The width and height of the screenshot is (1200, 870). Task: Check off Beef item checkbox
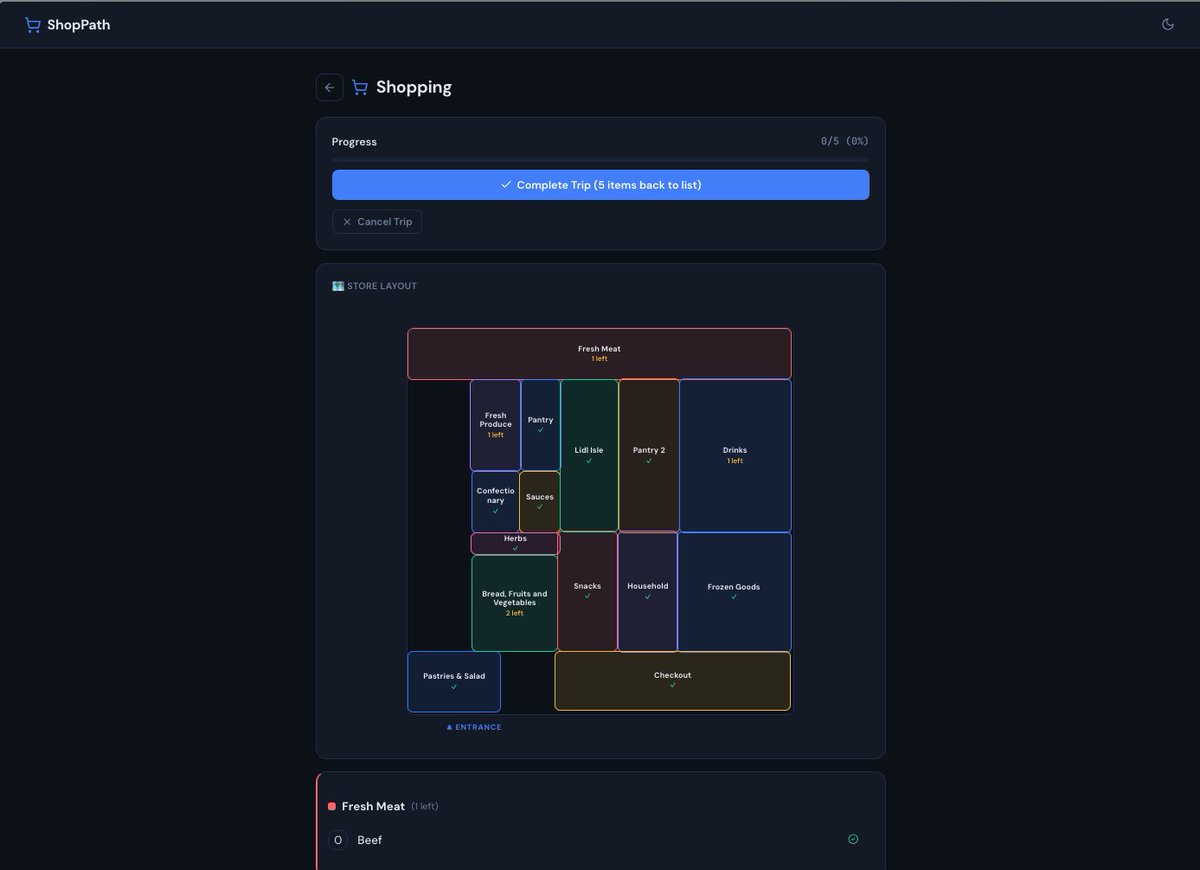[x=338, y=840]
